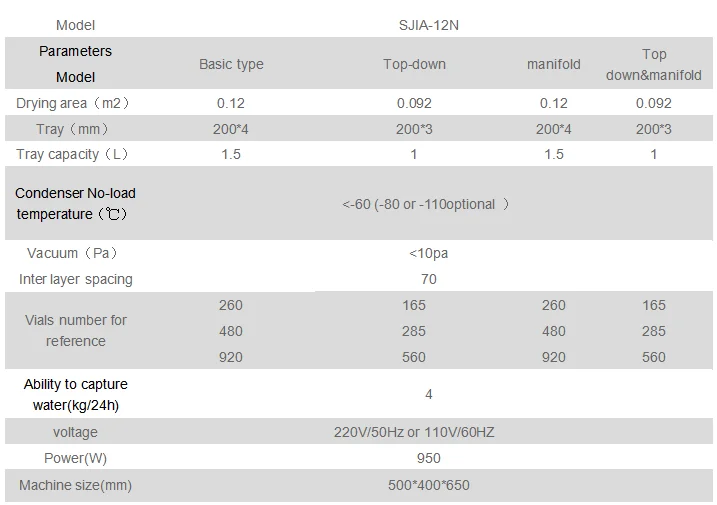Click the SJIA-12N model name cell
717x505 pixels.
pos(434,25)
